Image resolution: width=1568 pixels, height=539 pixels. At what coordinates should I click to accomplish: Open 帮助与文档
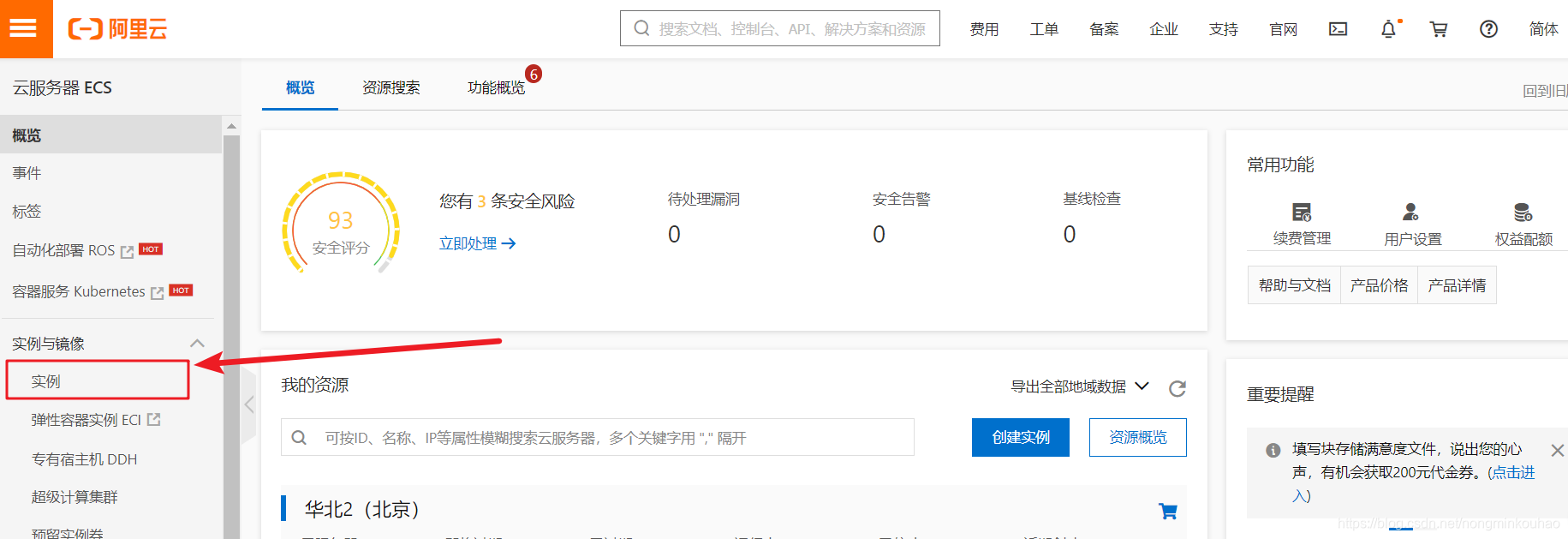pyautogui.click(x=1294, y=285)
